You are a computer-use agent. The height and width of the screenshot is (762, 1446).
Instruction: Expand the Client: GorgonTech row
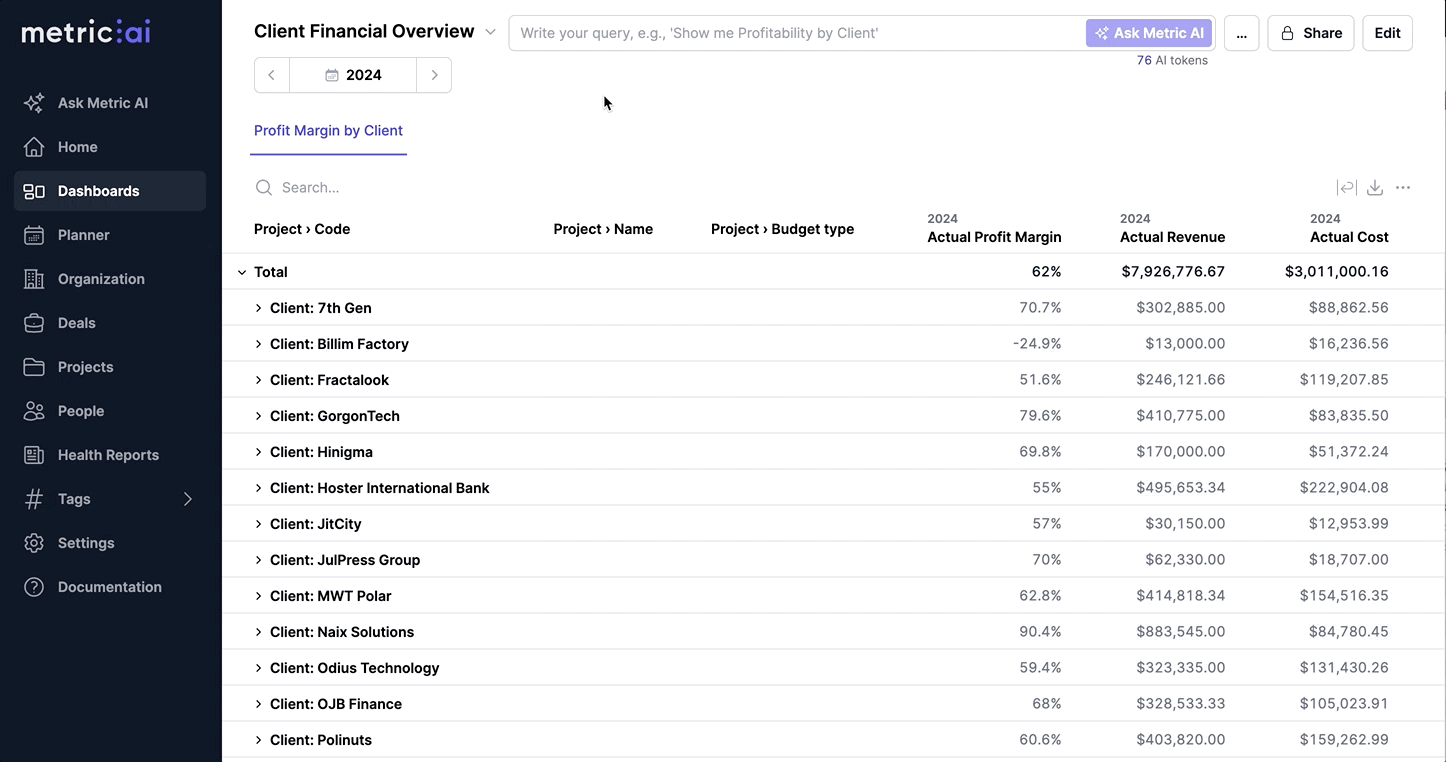(258, 416)
